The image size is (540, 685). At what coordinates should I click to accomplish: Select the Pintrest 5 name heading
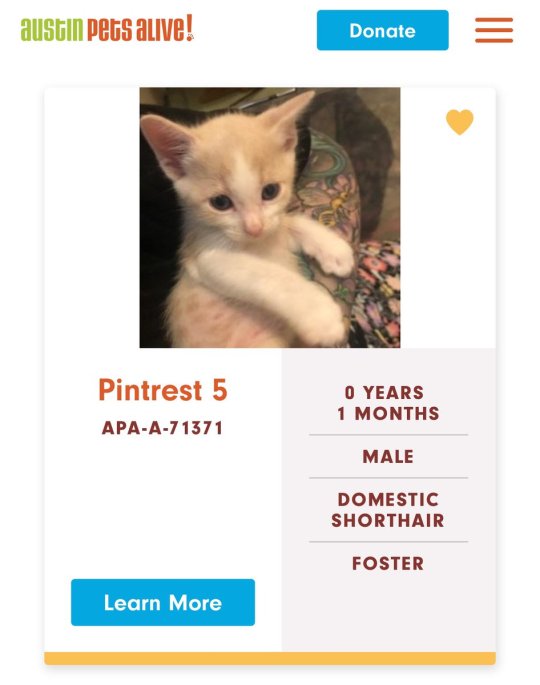pos(163,390)
